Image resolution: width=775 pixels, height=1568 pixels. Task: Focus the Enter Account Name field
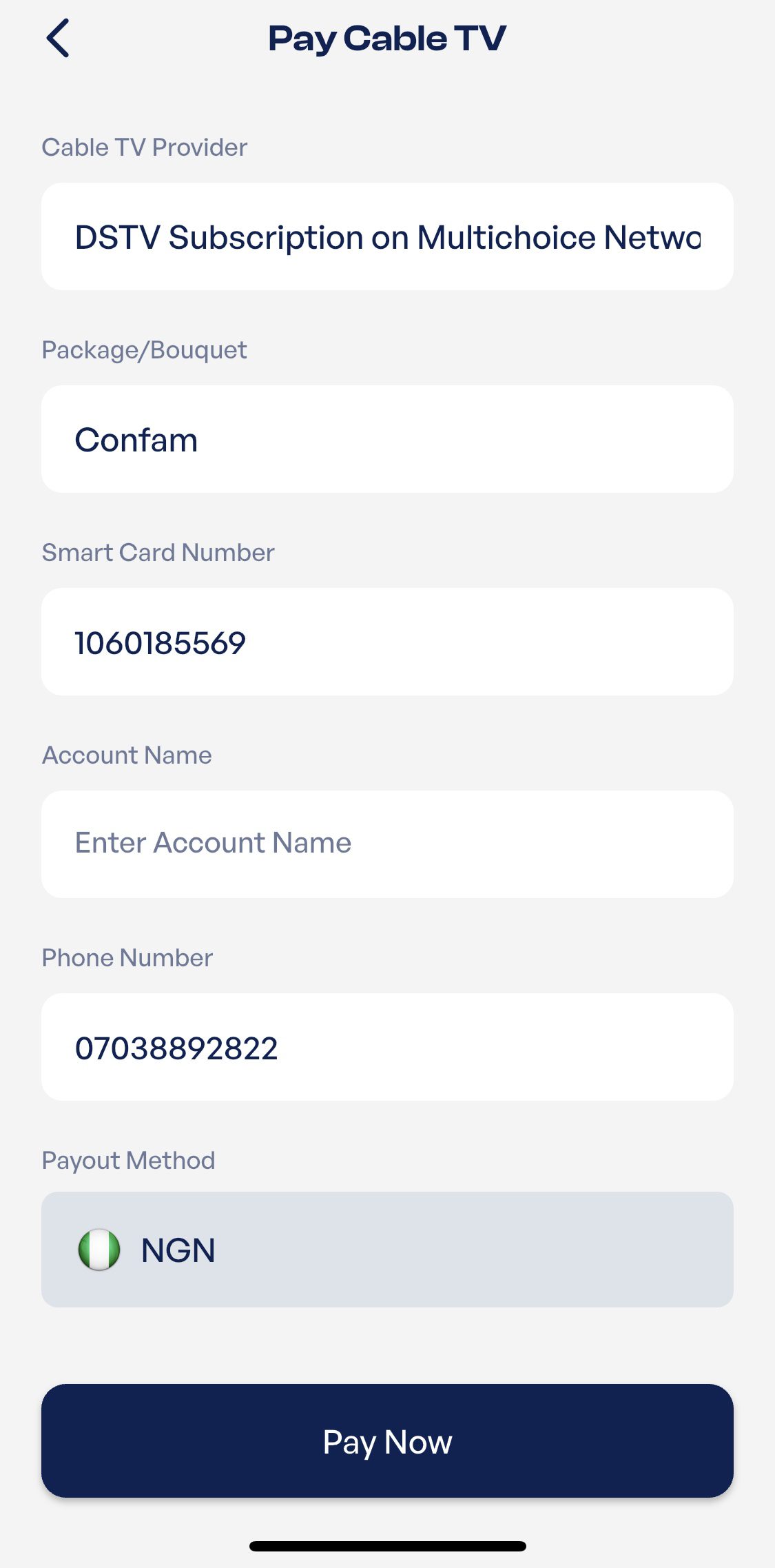pos(387,844)
